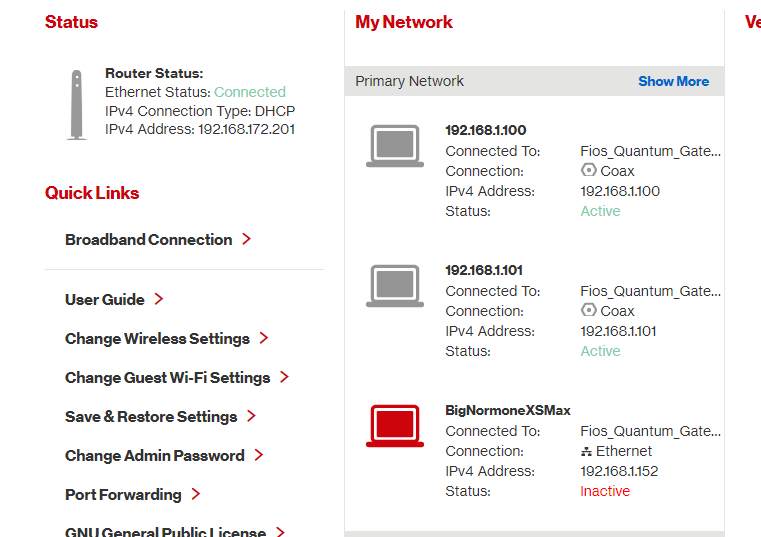761x537 pixels.
Task: Click the 192.168.1.100 device name
Action: (486, 130)
